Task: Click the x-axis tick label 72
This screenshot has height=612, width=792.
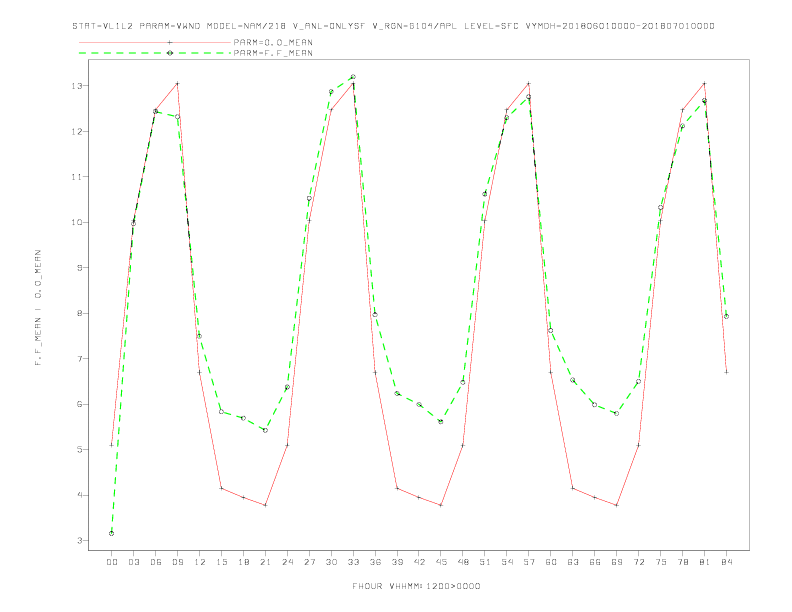Action: pyautogui.click(x=638, y=562)
